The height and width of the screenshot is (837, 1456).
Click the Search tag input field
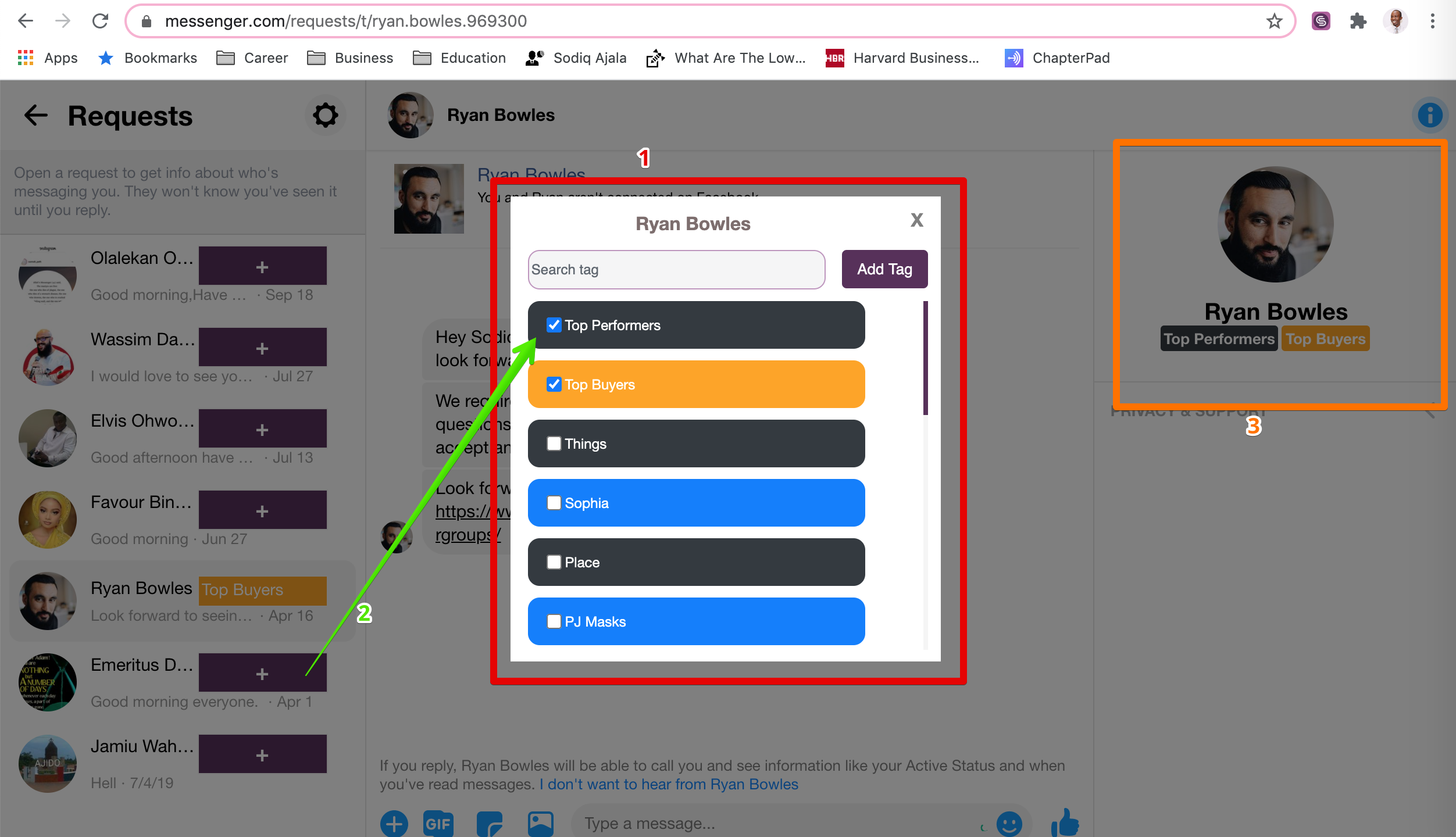point(676,270)
